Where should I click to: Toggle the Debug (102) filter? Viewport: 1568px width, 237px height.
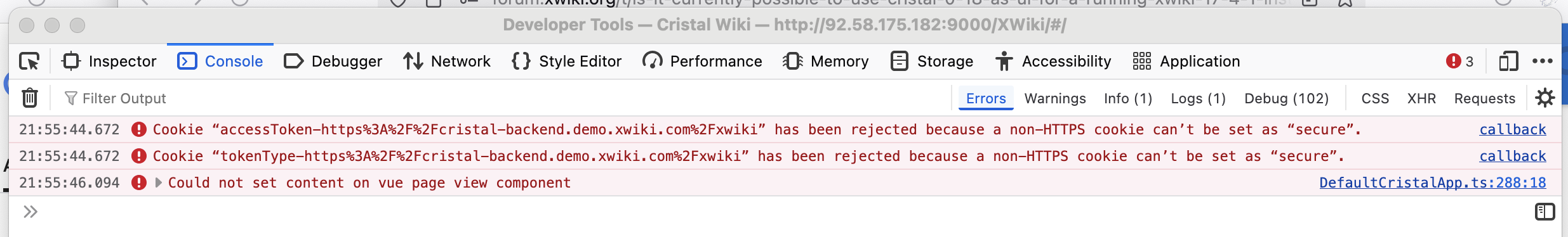tap(1286, 98)
